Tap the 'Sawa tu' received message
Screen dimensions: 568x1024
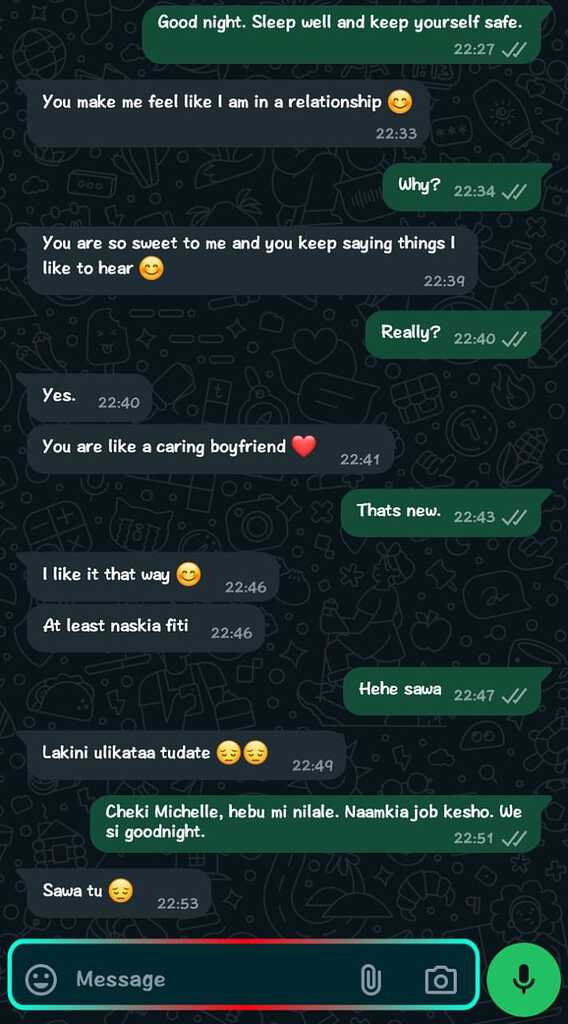118,893
